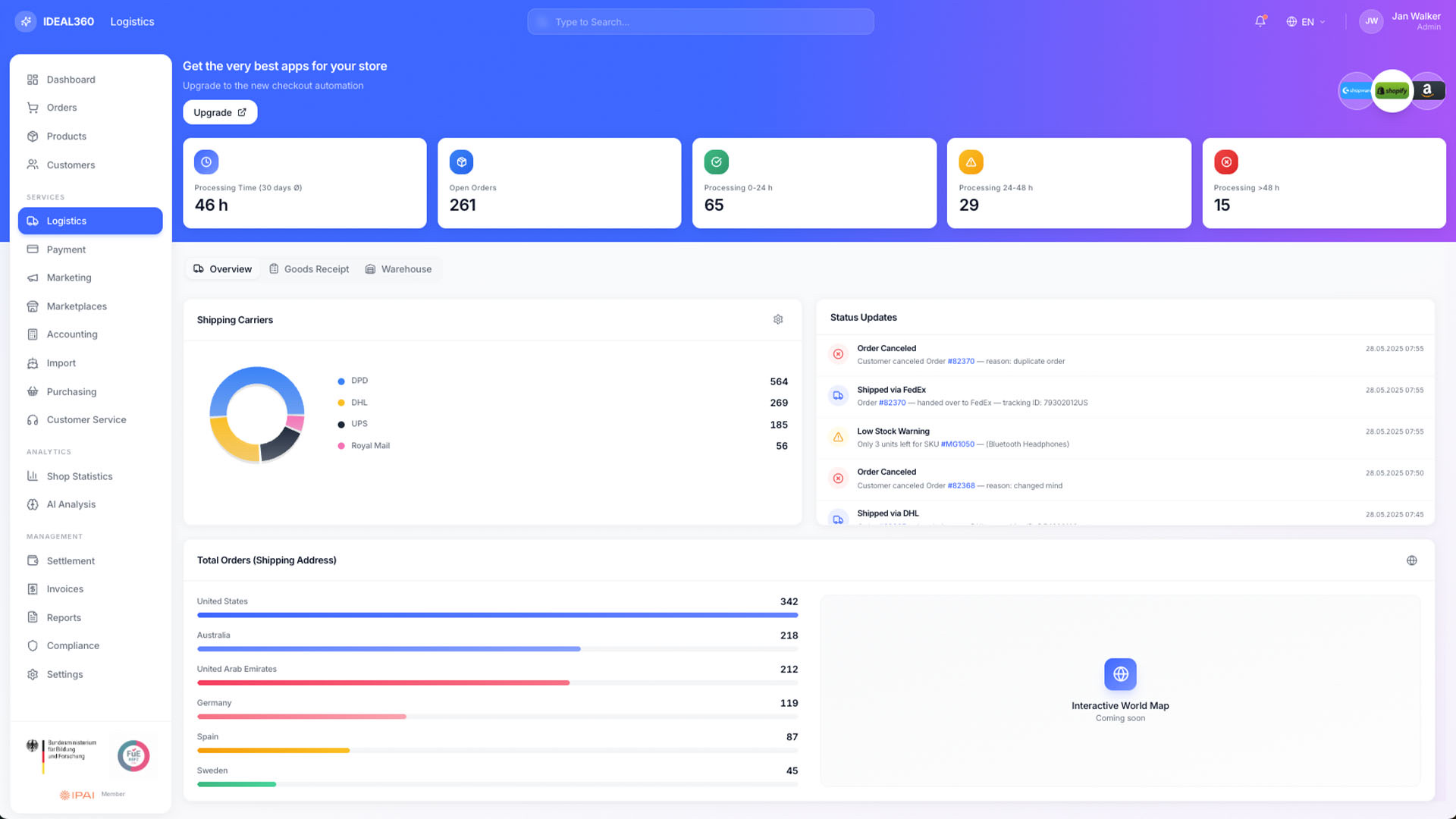Open Dashboard in the sidebar
The height and width of the screenshot is (819, 1456).
(x=90, y=80)
